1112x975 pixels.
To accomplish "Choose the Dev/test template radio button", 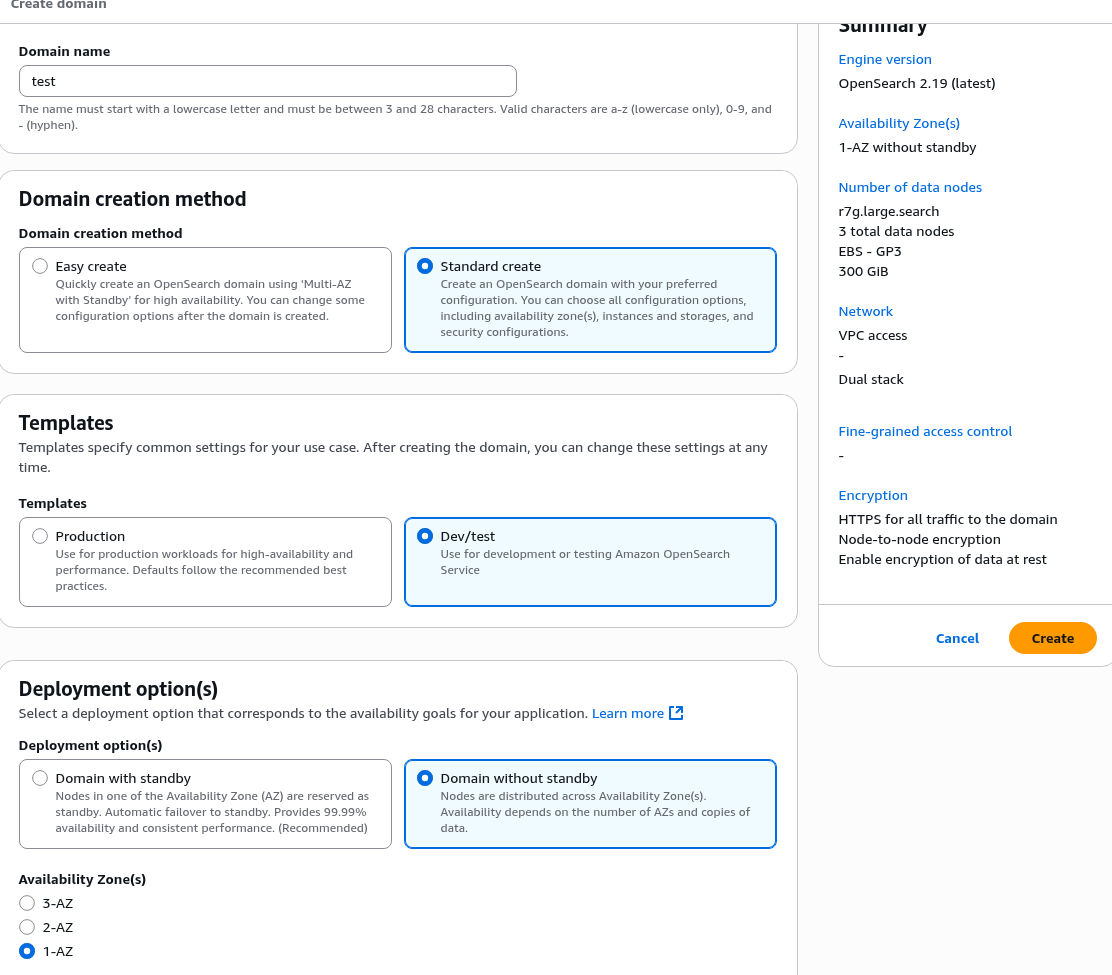I will [425, 536].
